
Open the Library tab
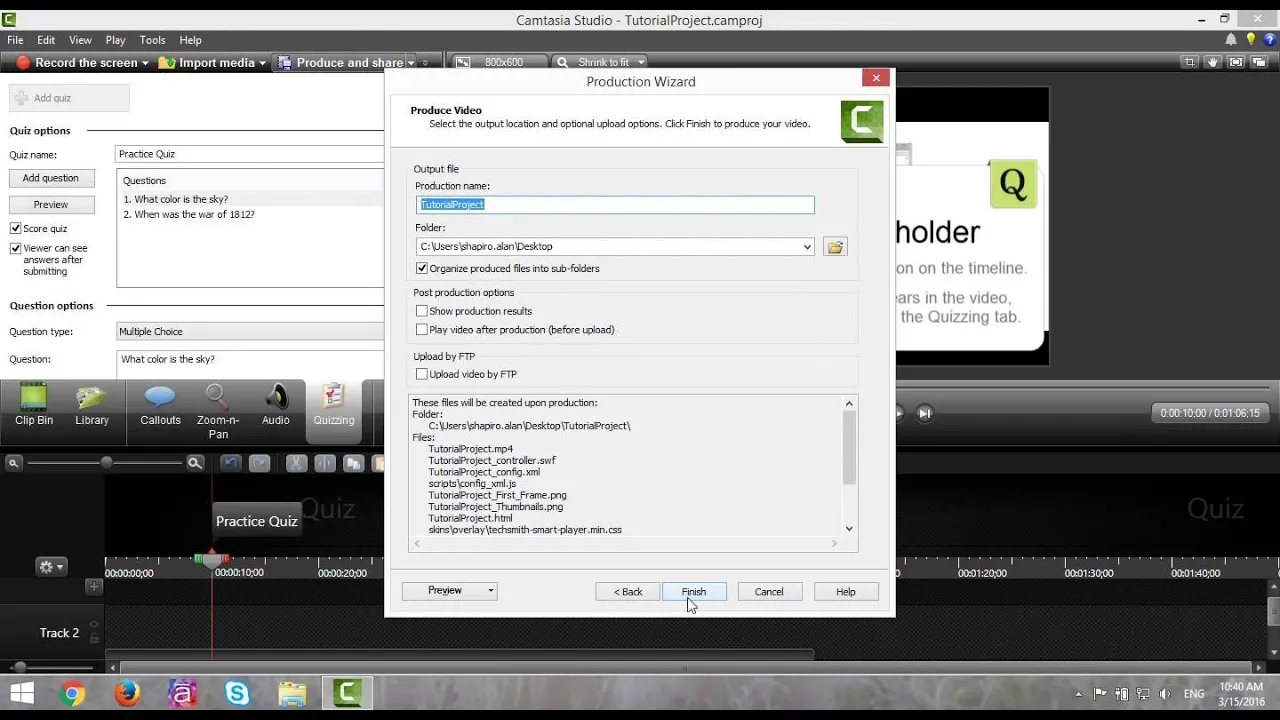point(92,405)
